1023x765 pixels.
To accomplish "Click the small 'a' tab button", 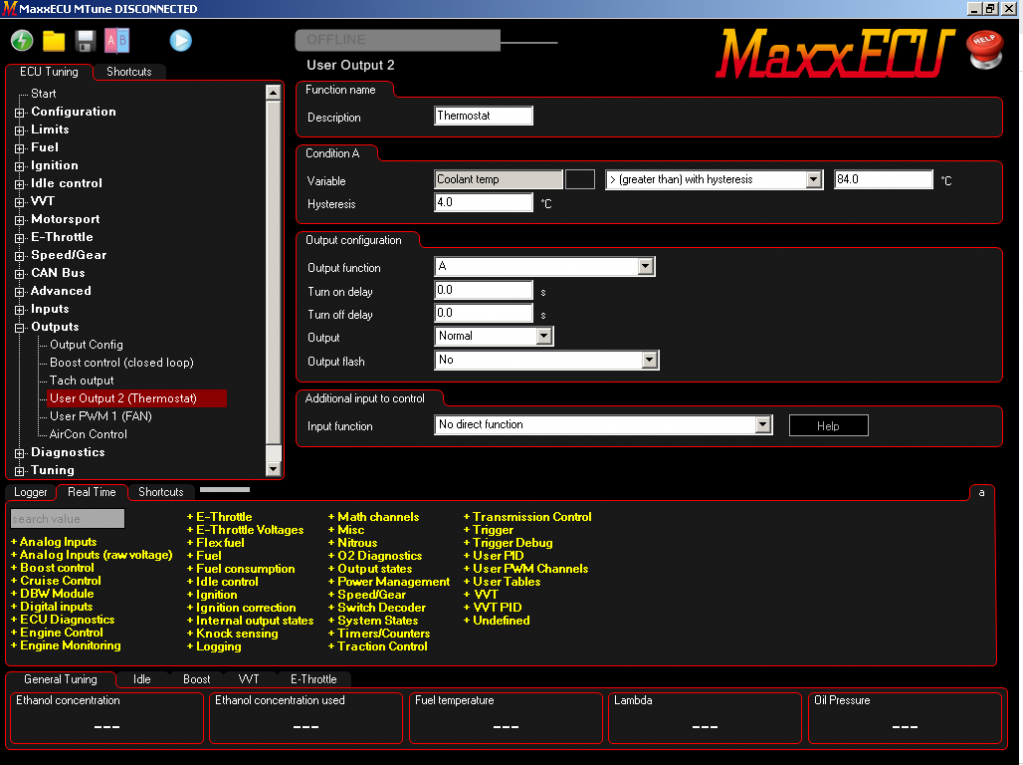I will (x=981, y=492).
